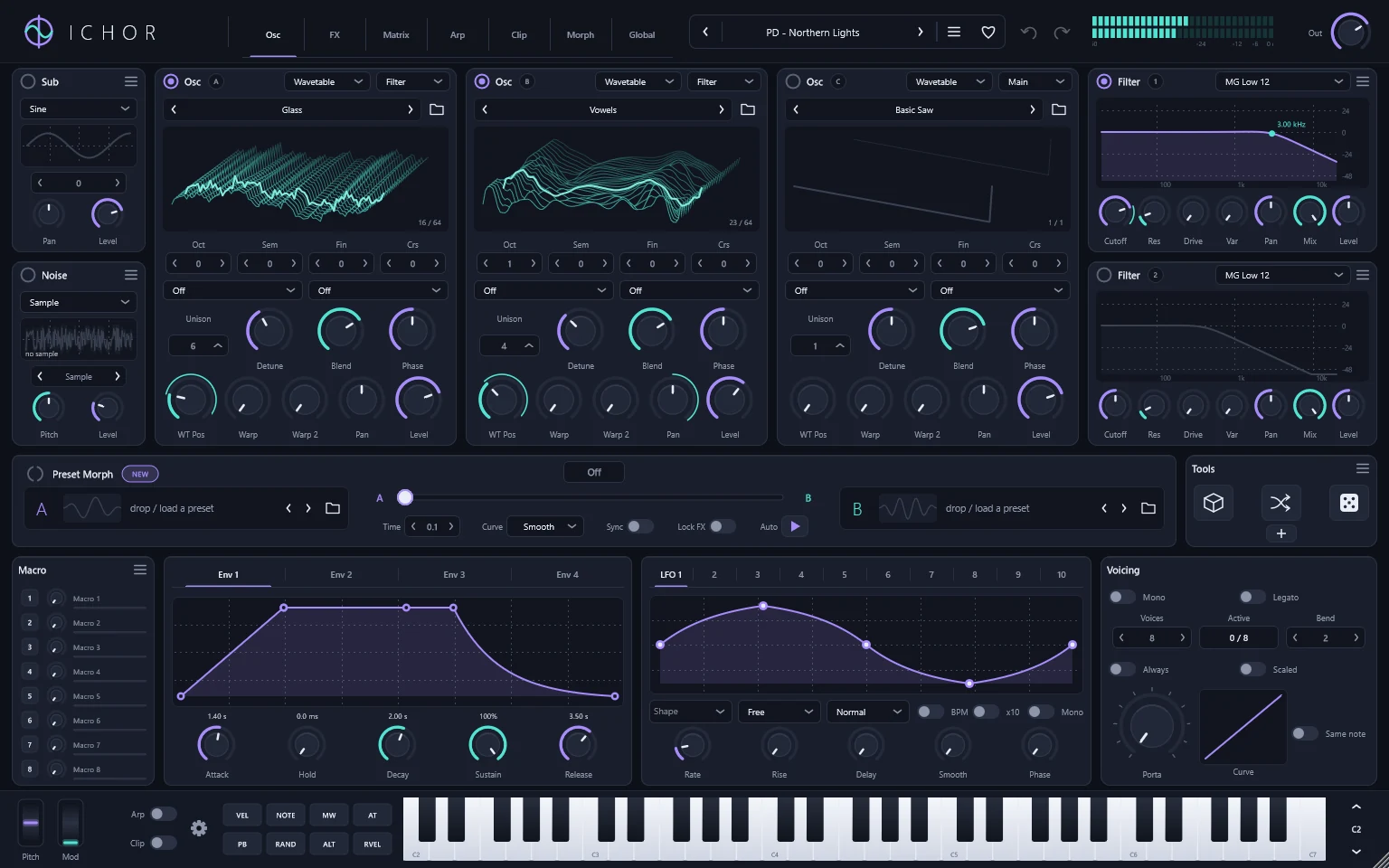1389x868 pixels.
Task: Toggle the morph Sync switch
Action: click(640, 526)
